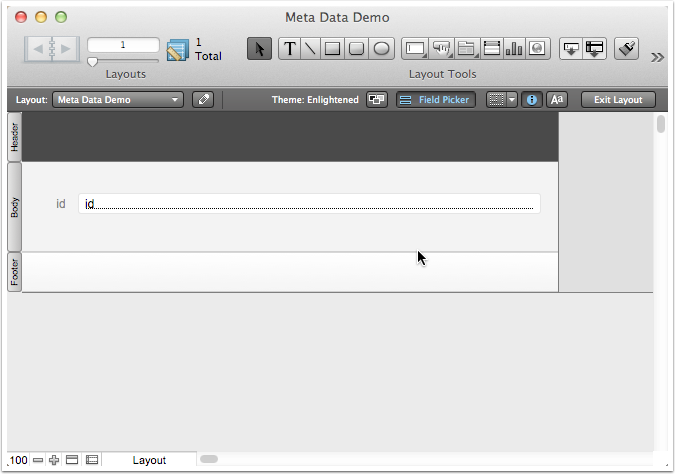The height and width of the screenshot is (474, 675).
Task: Select the Body part tab
Action: (x=14, y=207)
